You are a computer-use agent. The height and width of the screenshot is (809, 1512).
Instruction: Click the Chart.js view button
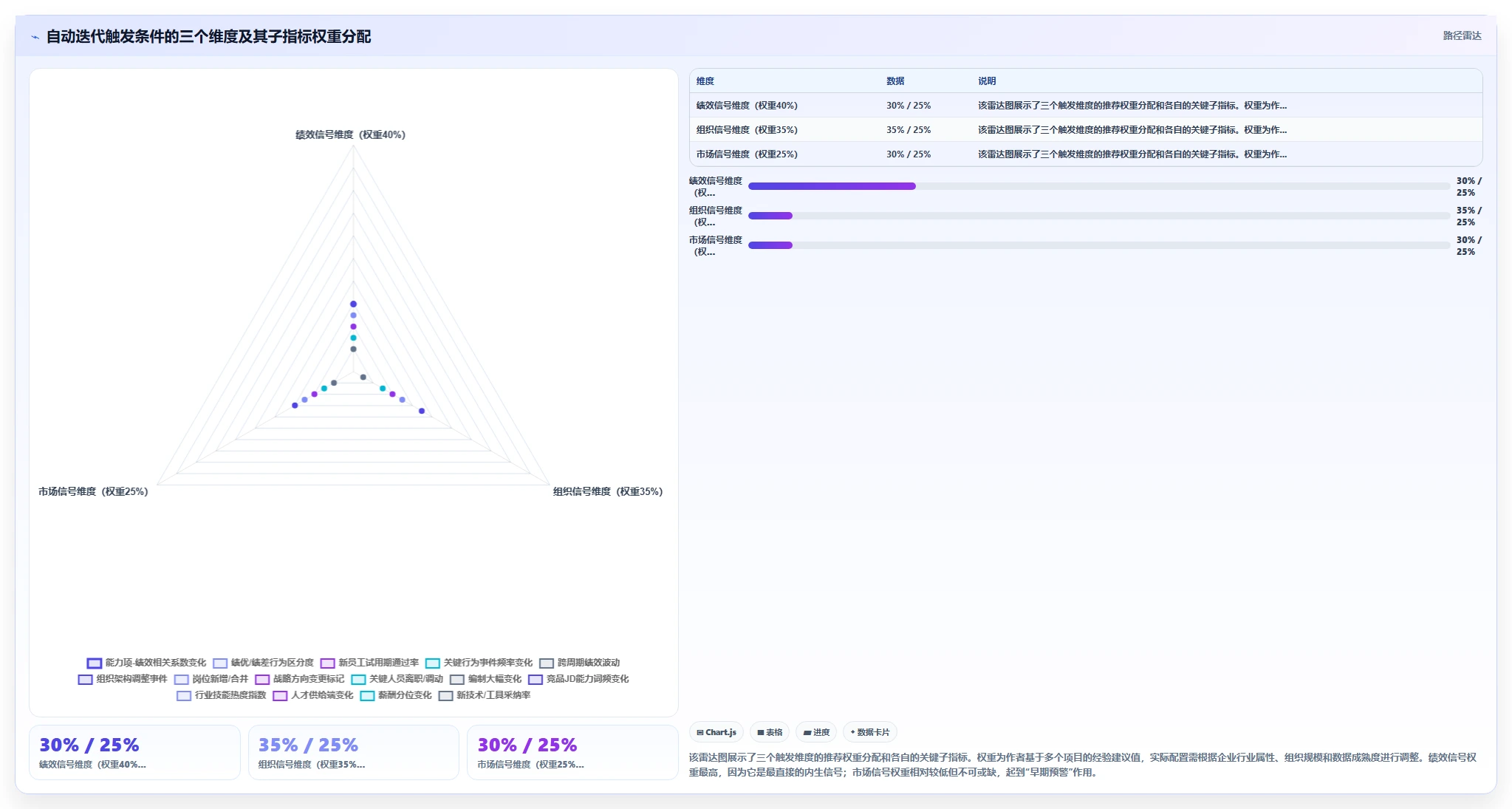point(716,732)
